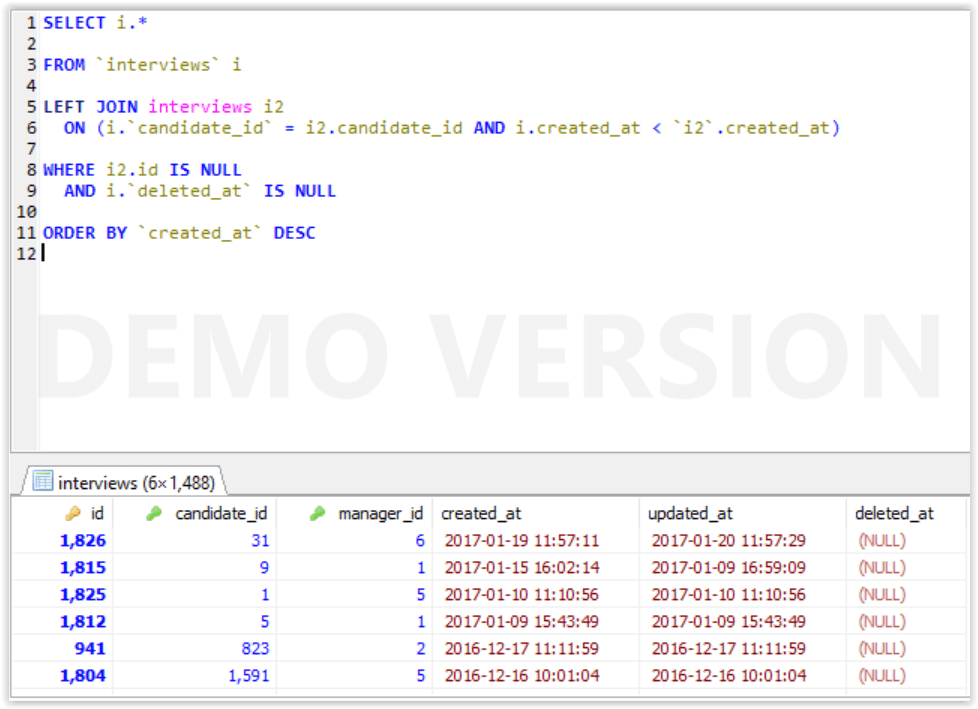
Task: Switch to the interviews (6×1,488) results tab
Action: [125, 481]
